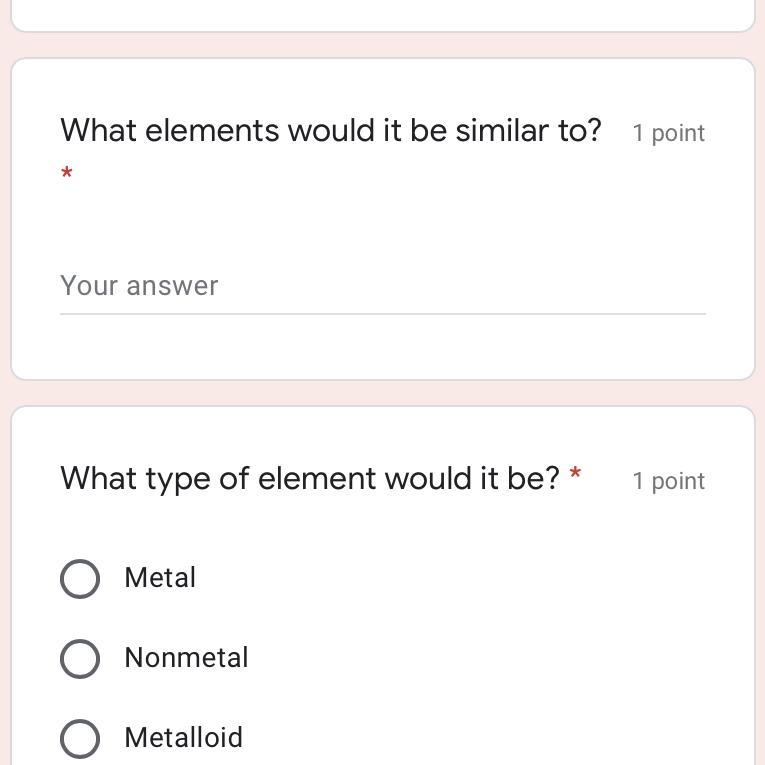Click red asterisk after 'would it be?'
Viewport: 765px width, 765px height.
pyautogui.click(x=575, y=474)
